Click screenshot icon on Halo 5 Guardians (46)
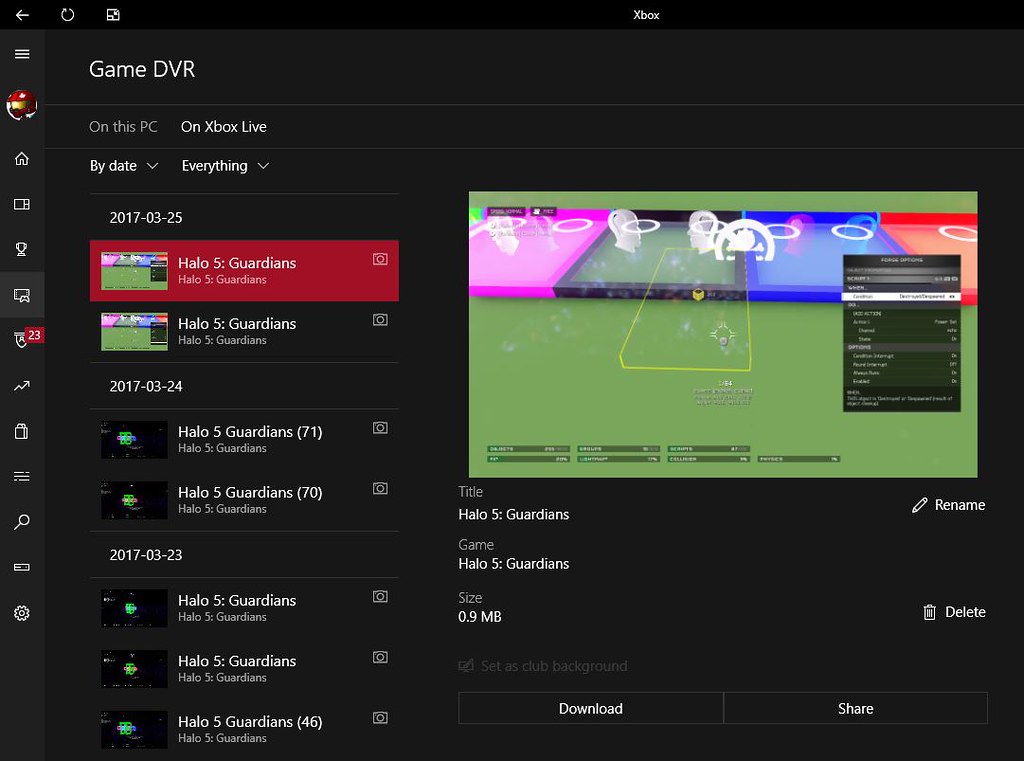The image size is (1024, 761). tap(380, 718)
